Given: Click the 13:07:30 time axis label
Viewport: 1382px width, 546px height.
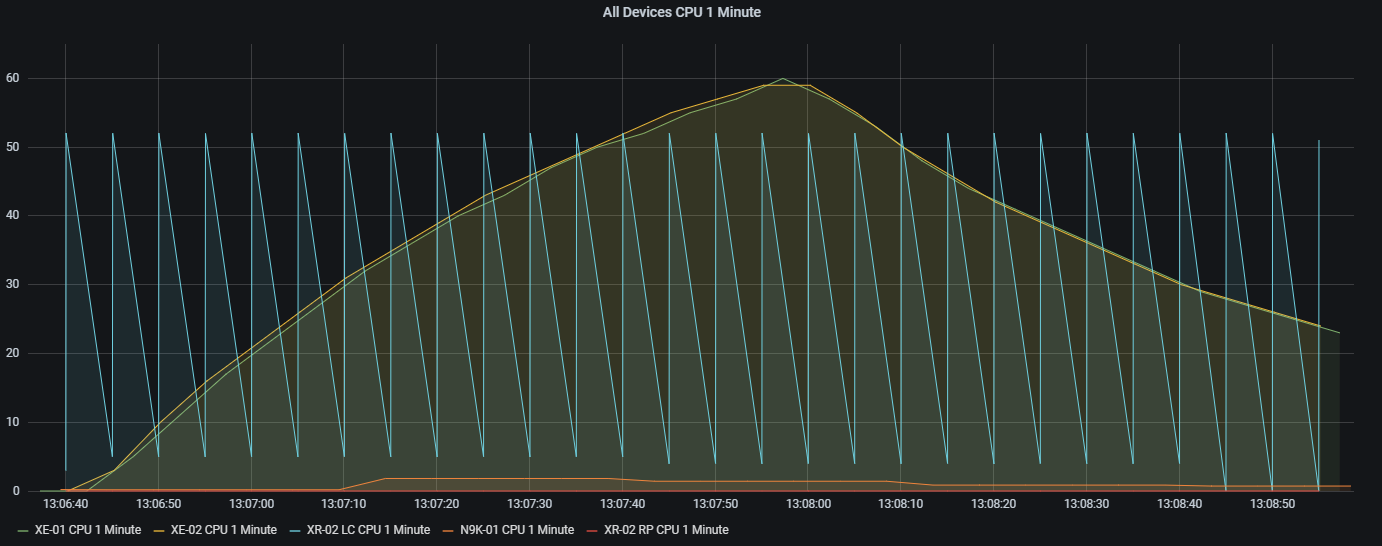Looking at the screenshot, I should point(530,504).
